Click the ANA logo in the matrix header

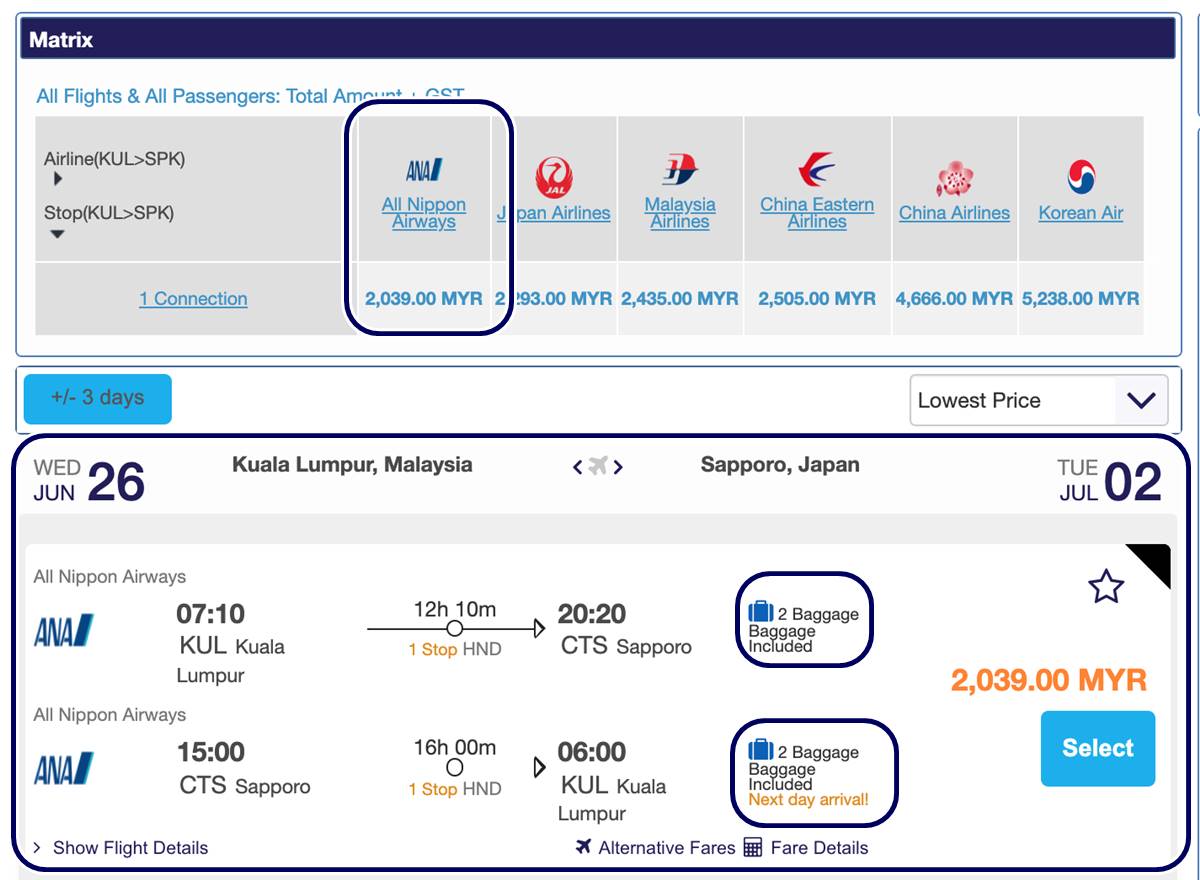(424, 170)
